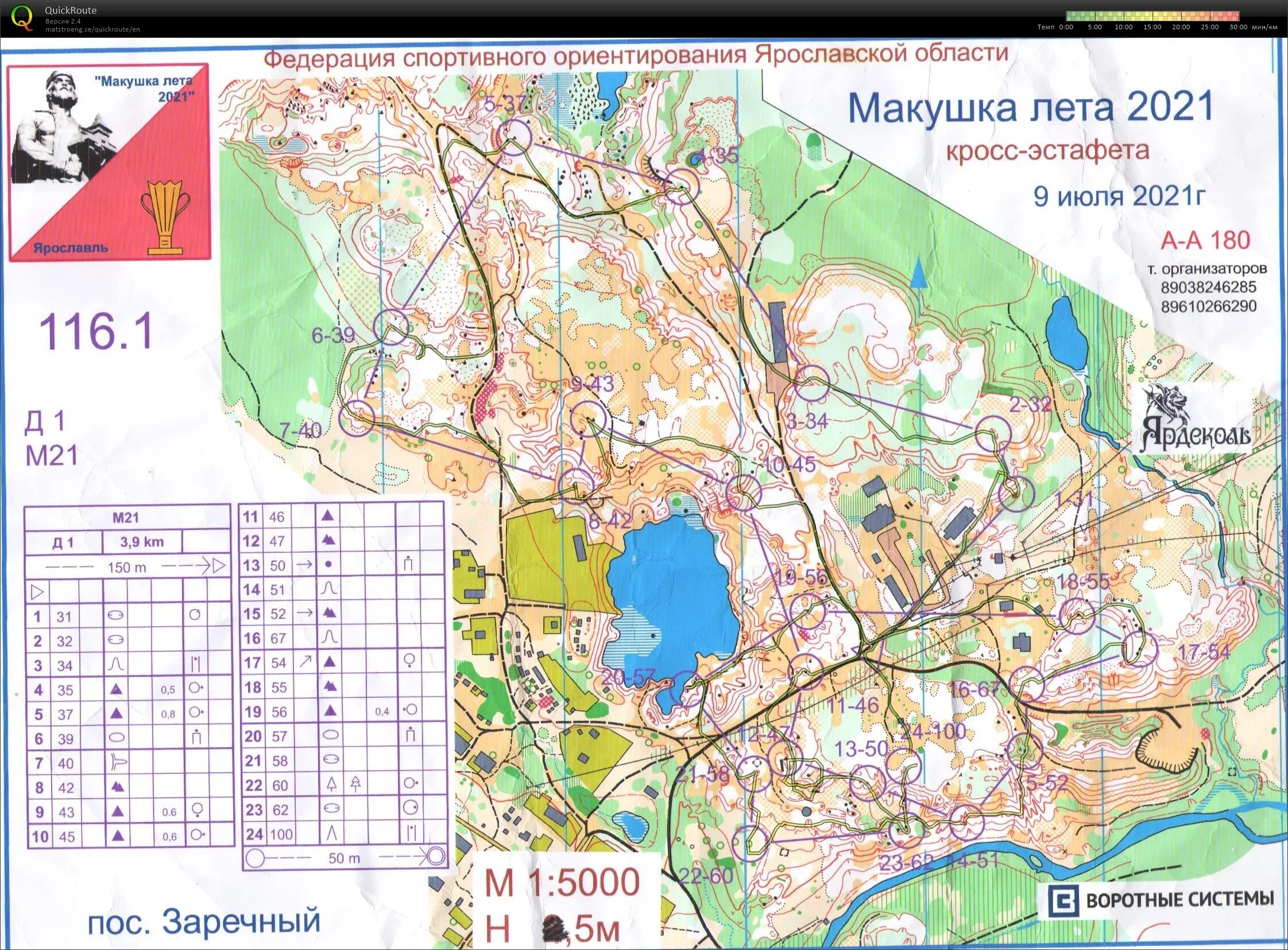1288x950 pixels.
Task: Click the "50 m" finish distance row
Action: (344, 859)
